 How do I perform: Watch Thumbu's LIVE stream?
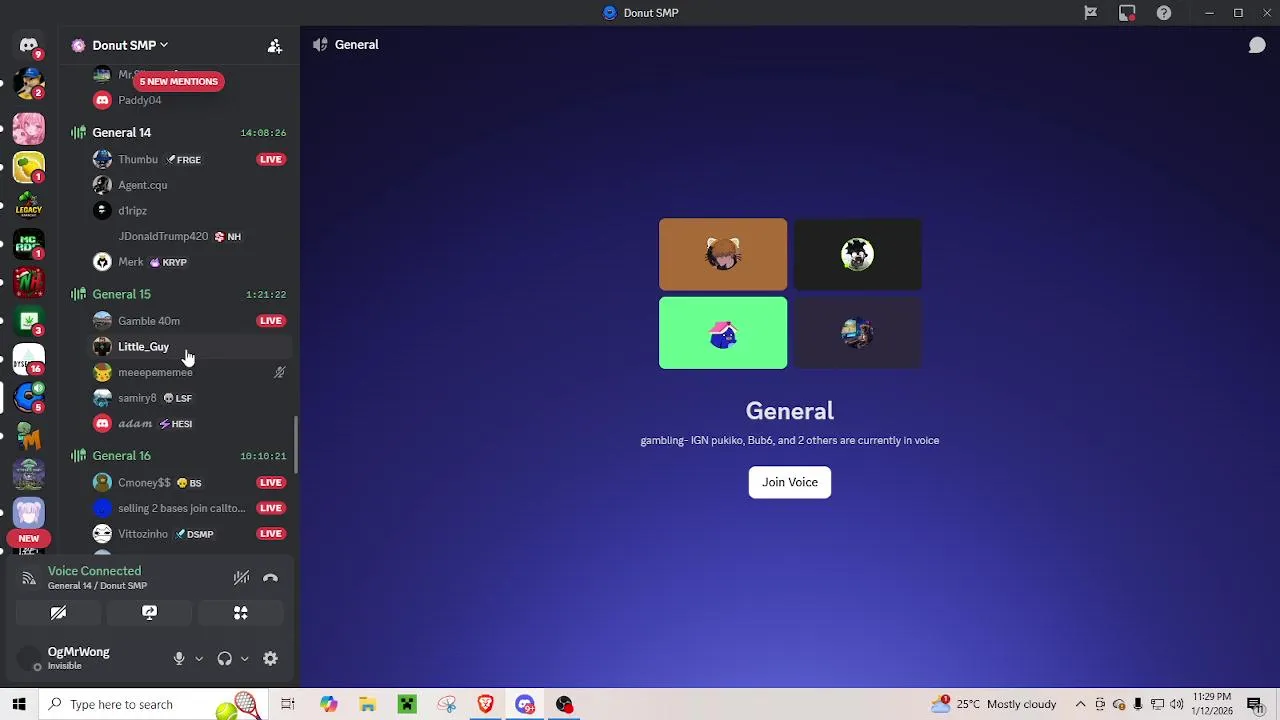point(270,159)
